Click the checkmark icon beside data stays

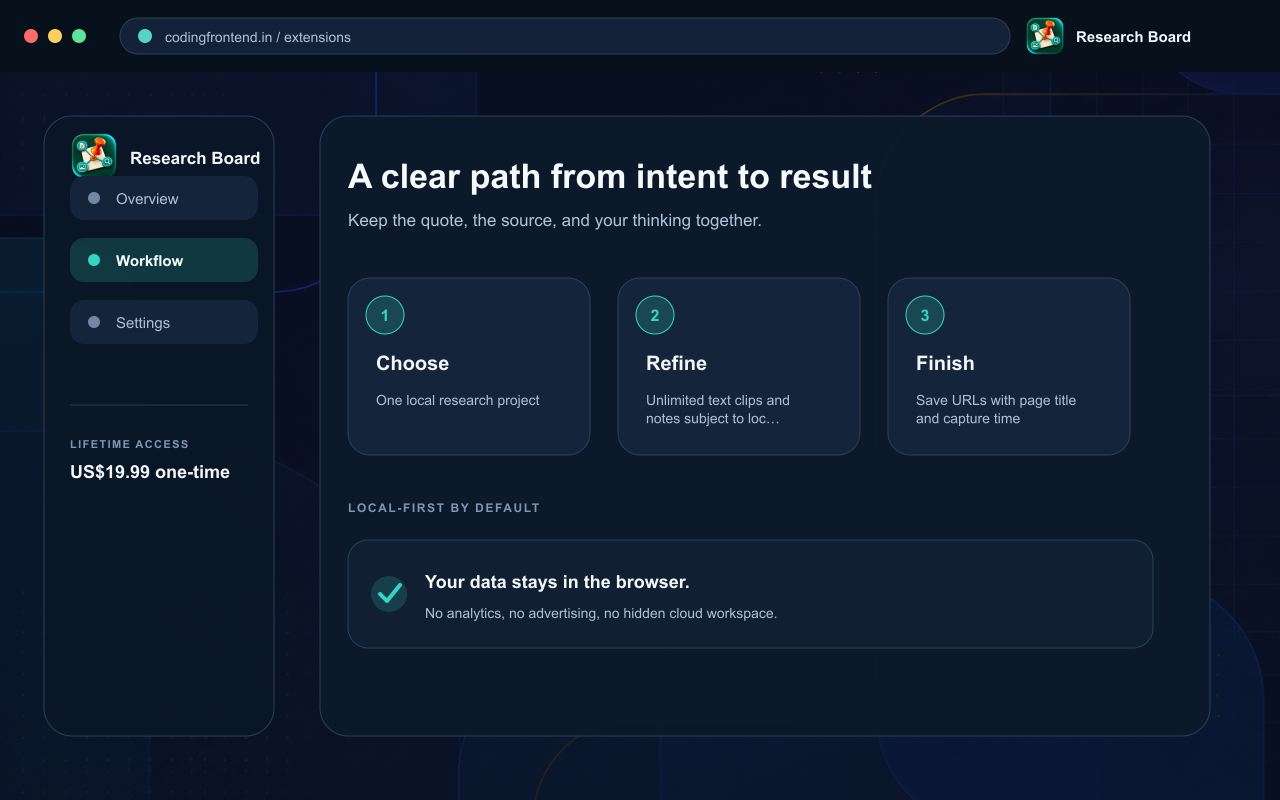click(389, 594)
